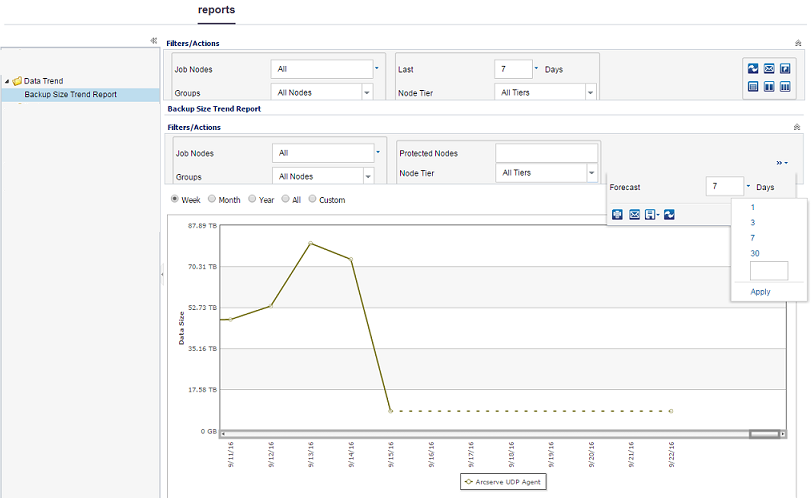This screenshot has width=812, height=498.
Task: Click the data point at 9/12/16 on the chart
Action: click(x=271, y=306)
